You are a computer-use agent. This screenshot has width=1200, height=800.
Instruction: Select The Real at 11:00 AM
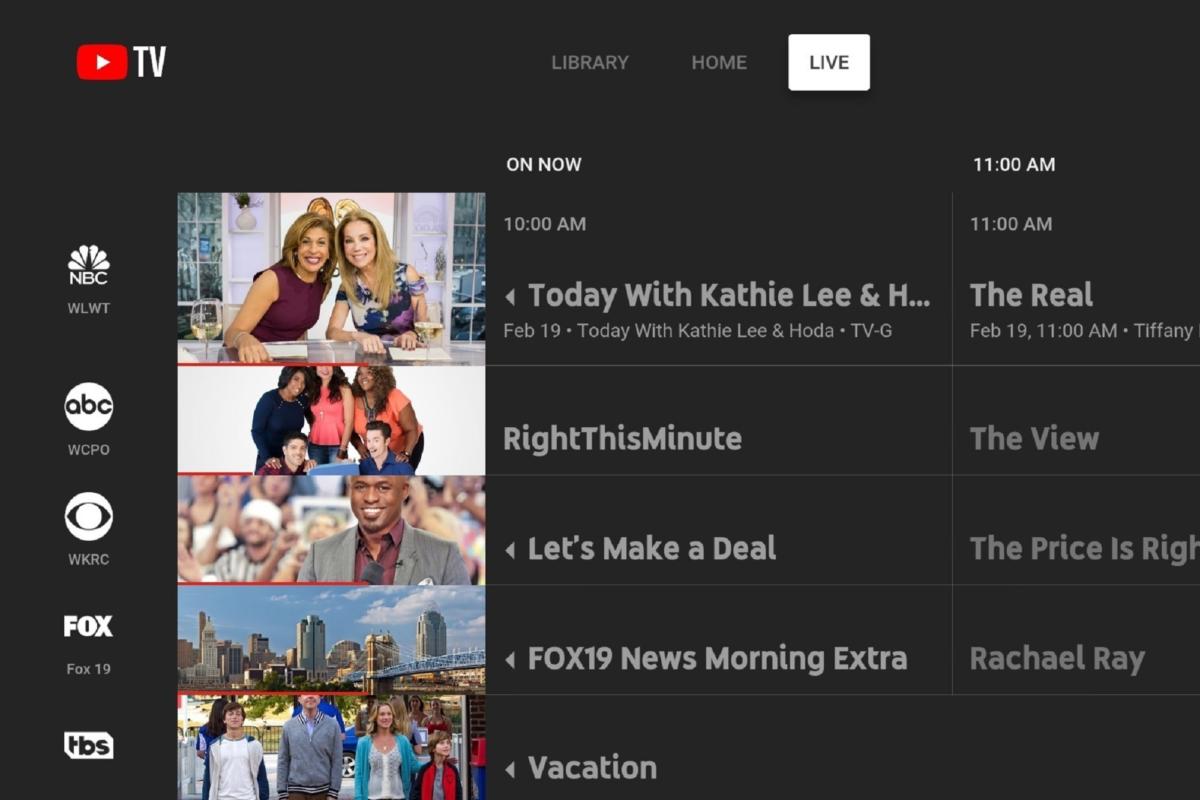point(1031,295)
